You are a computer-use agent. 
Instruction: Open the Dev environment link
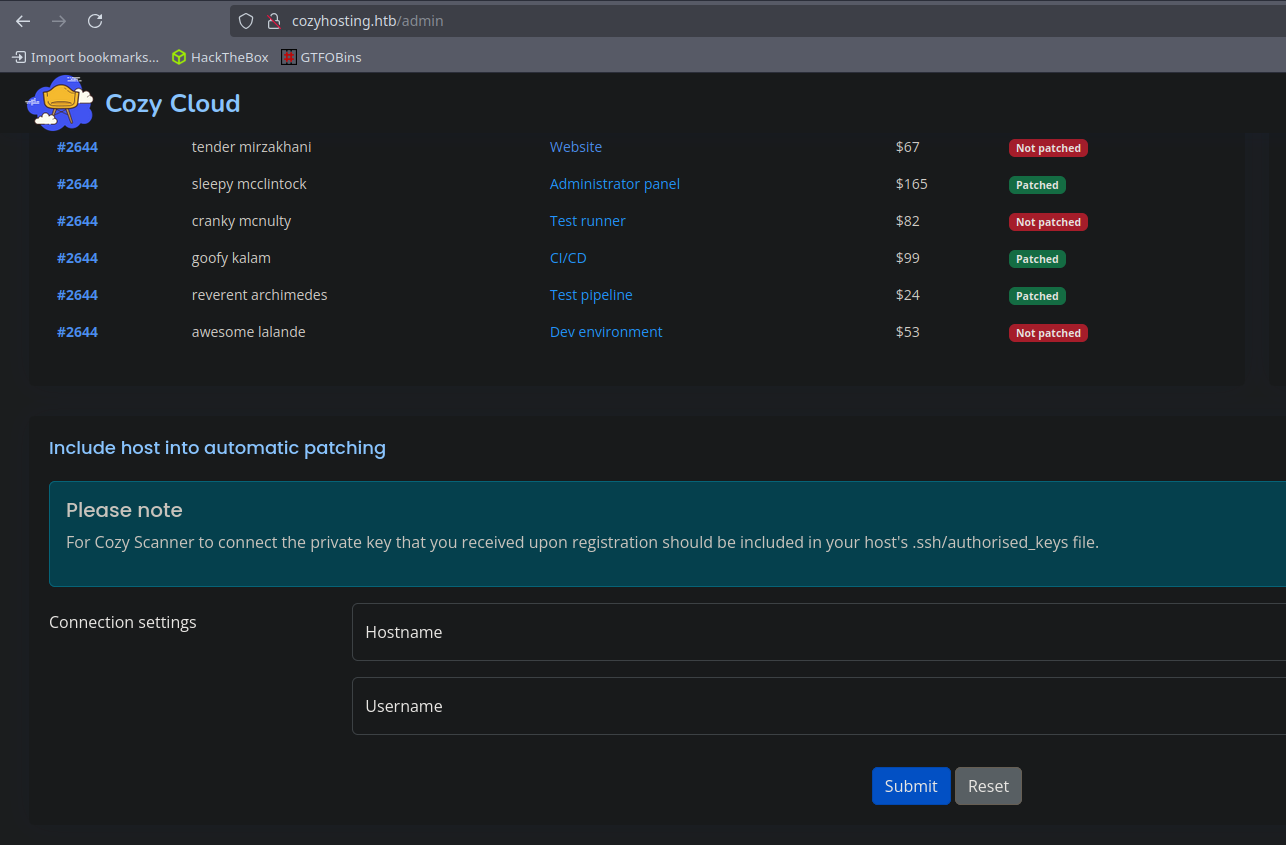point(606,332)
